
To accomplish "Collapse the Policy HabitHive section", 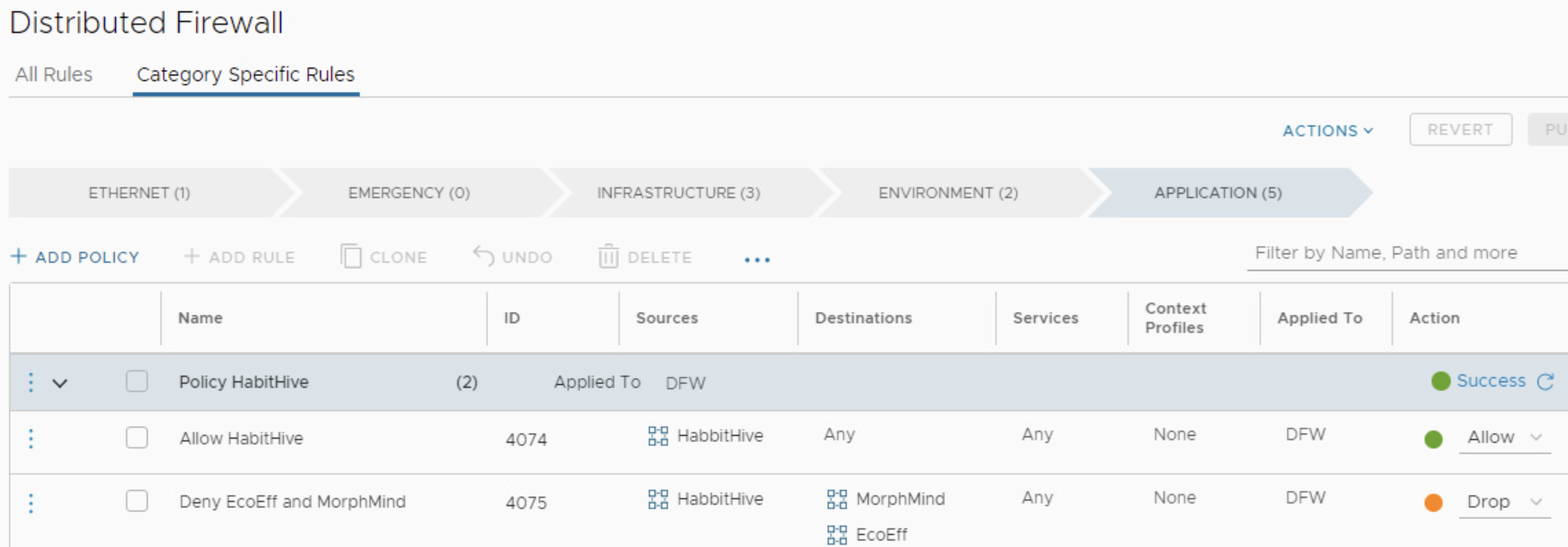I will [60, 383].
